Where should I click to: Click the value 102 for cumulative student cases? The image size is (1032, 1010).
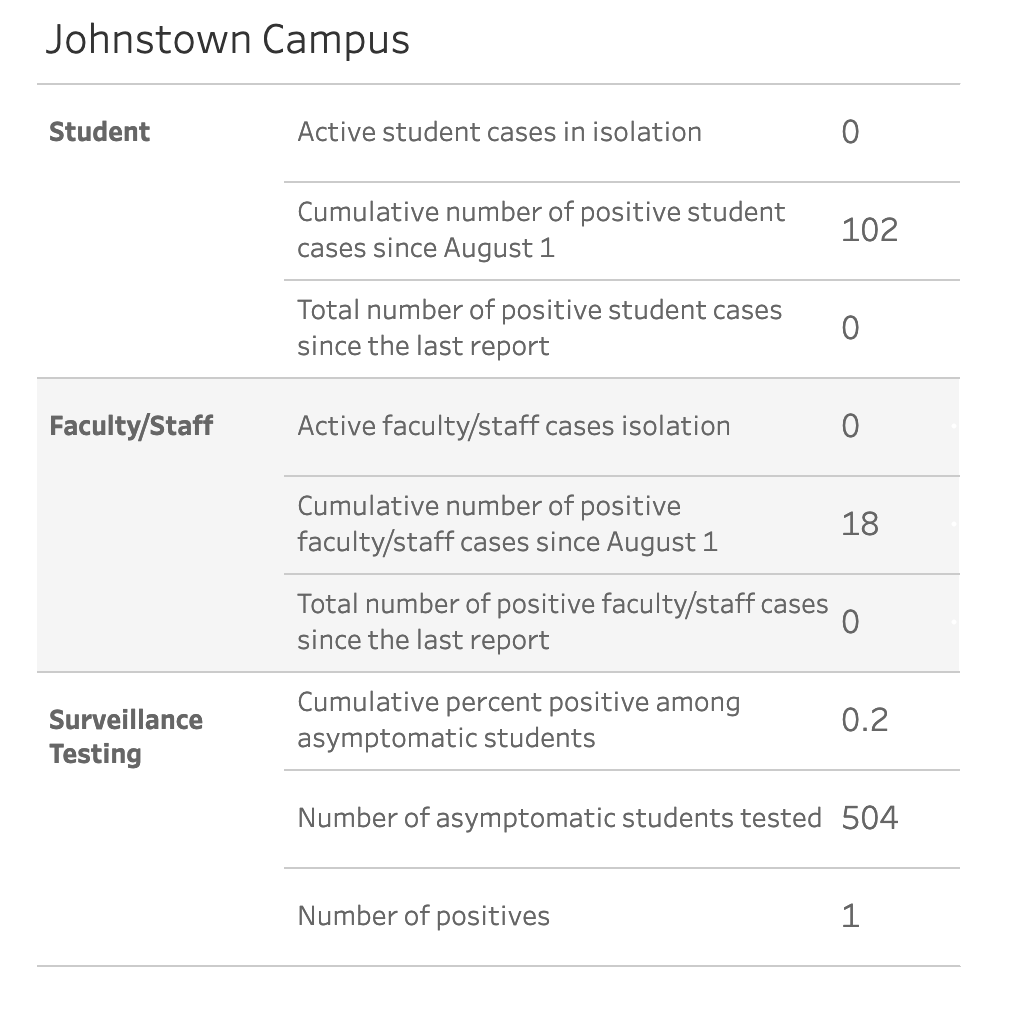tap(869, 230)
